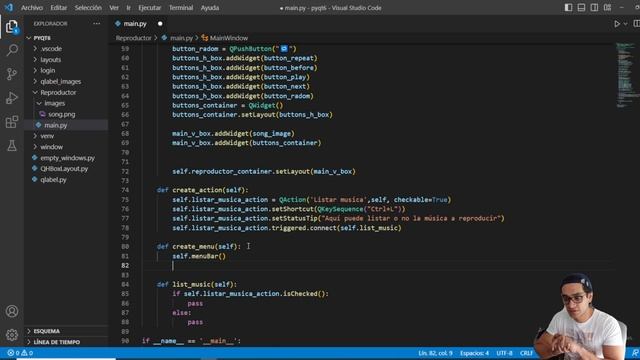Image resolution: width=640 pixels, height=360 pixels.
Task: Change end of line CRLF setting
Action: click(526, 353)
